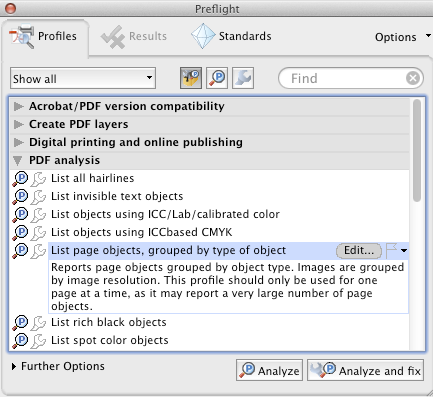This screenshot has width=433, height=397.
Task: Collapse the PDF analysis group
Action: (x=18, y=161)
